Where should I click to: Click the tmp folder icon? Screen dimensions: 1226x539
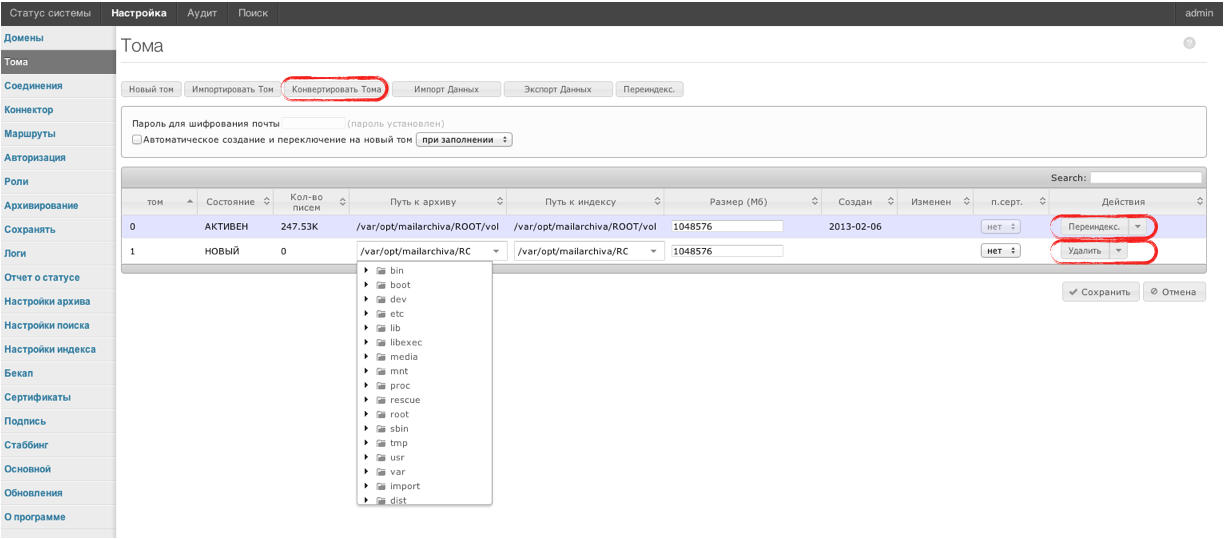pyautogui.click(x=381, y=443)
